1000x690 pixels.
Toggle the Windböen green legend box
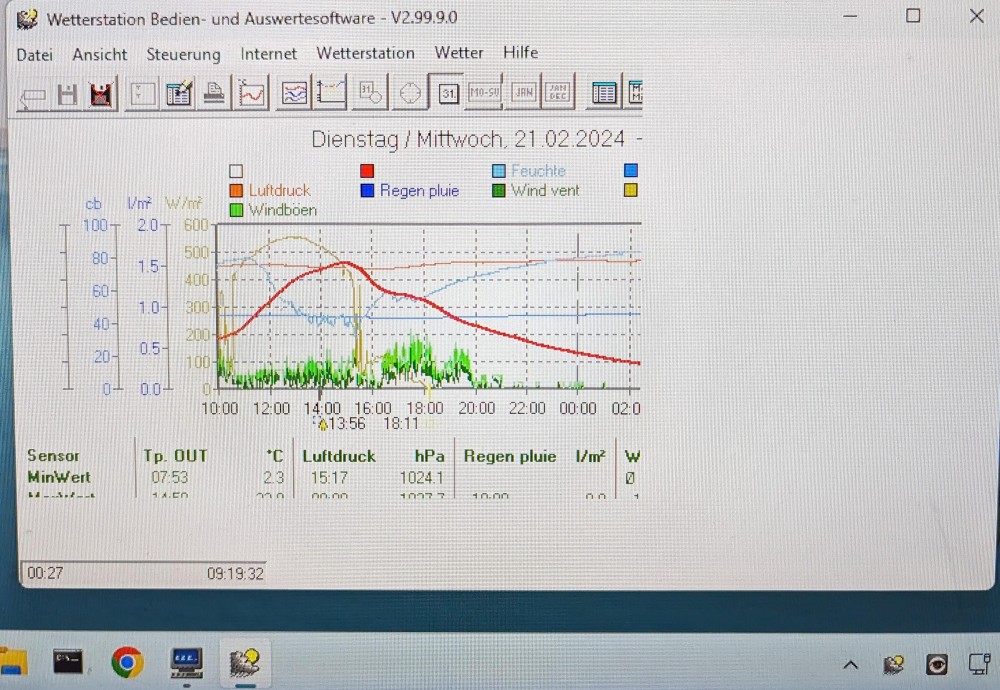pyautogui.click(x=236, y=210)
